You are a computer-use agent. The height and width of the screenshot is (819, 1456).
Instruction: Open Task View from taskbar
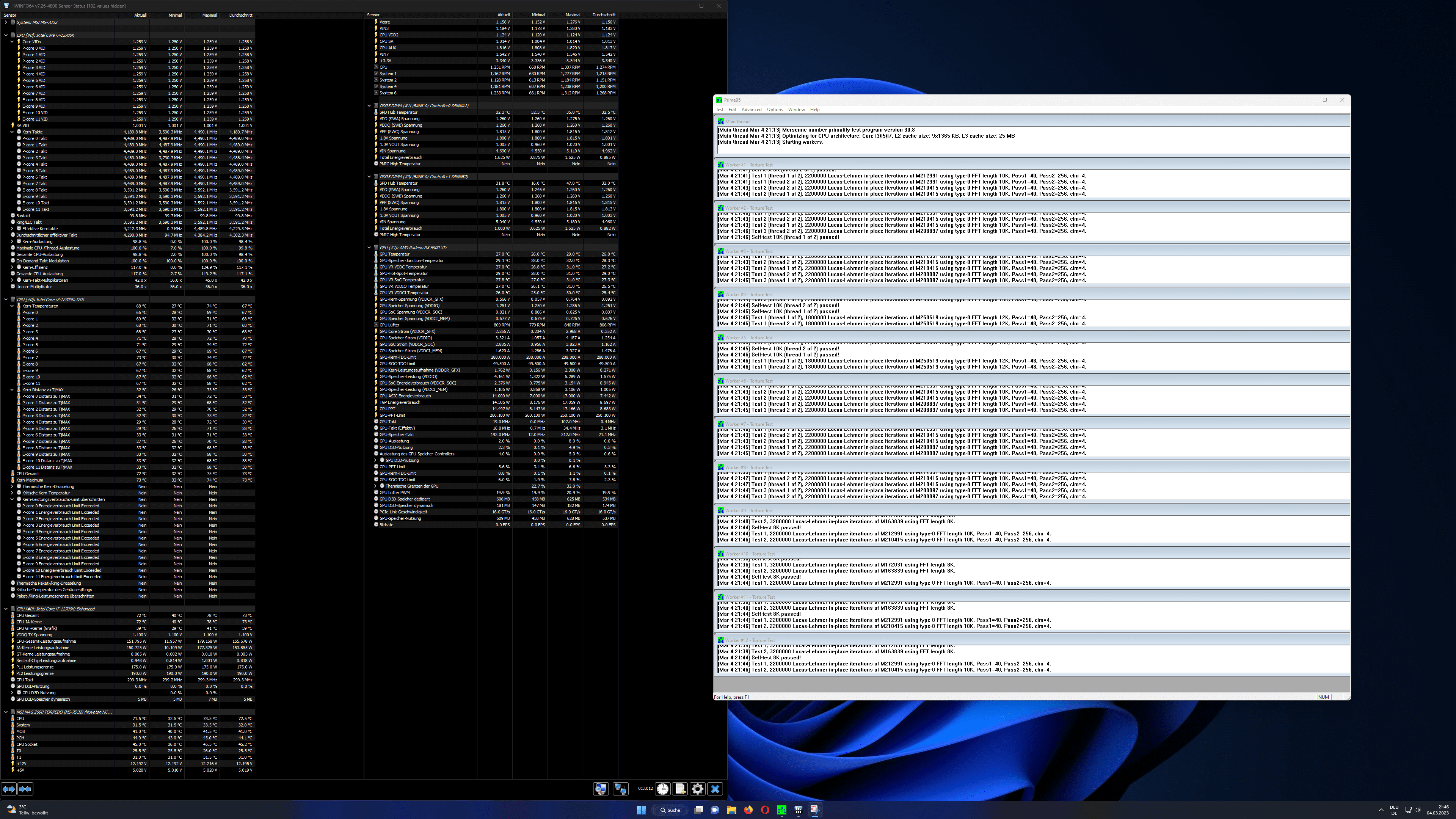click(x=698, y=810)
